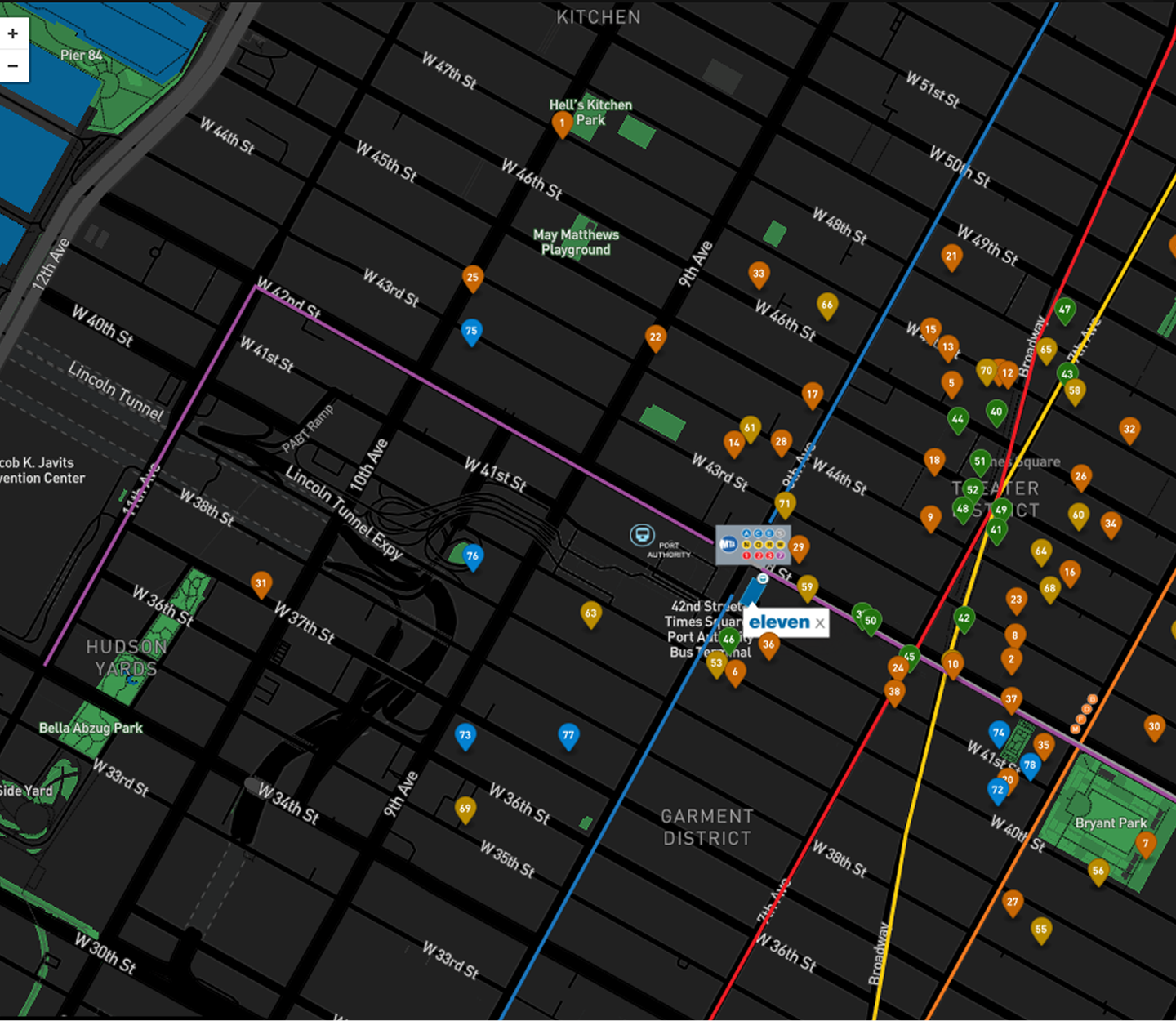Click blue marker number 73
1176x1021 pixels.
point(465,735)
